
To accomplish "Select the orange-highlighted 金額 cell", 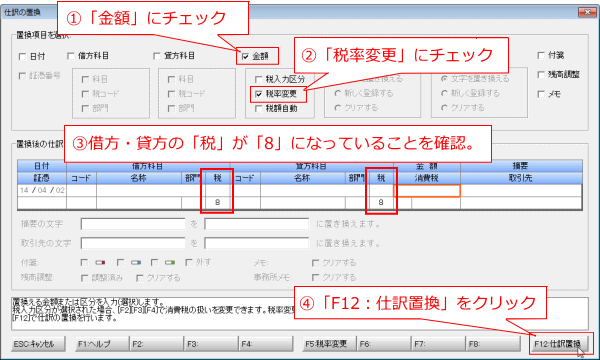I will (427, 191).
